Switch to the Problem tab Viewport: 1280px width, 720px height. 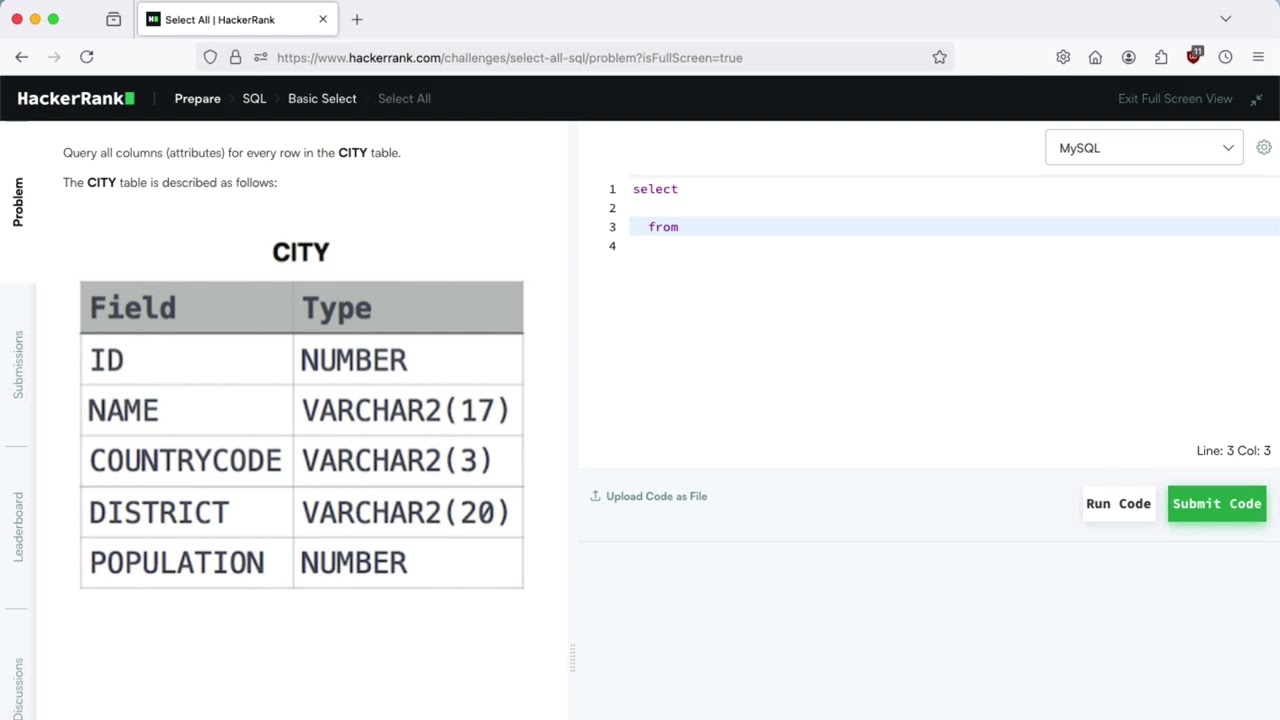(x=18, y=202)
